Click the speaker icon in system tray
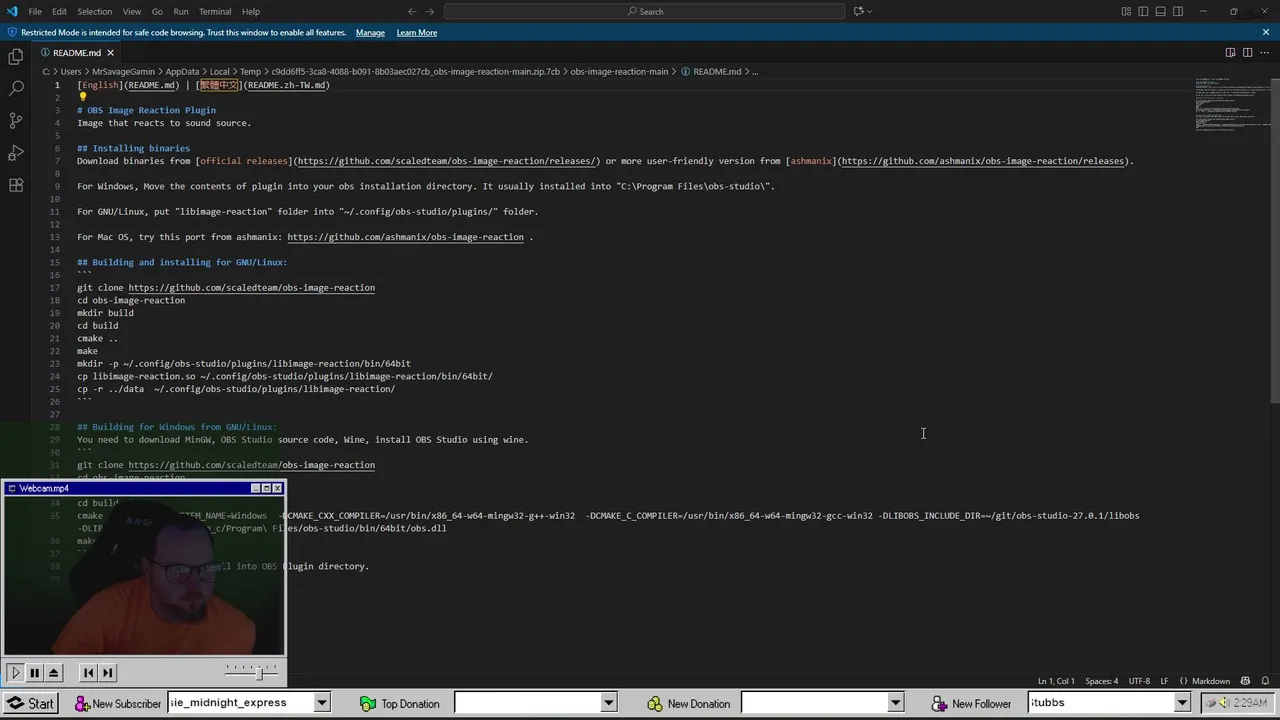1280x720 pixels. (1223, 703)
